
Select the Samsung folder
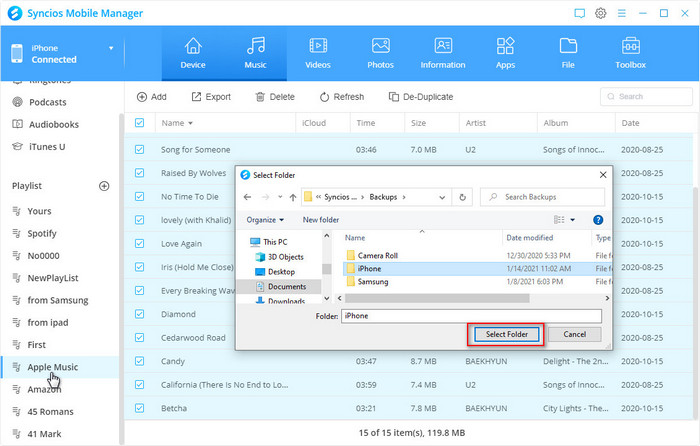coord(373,282)
